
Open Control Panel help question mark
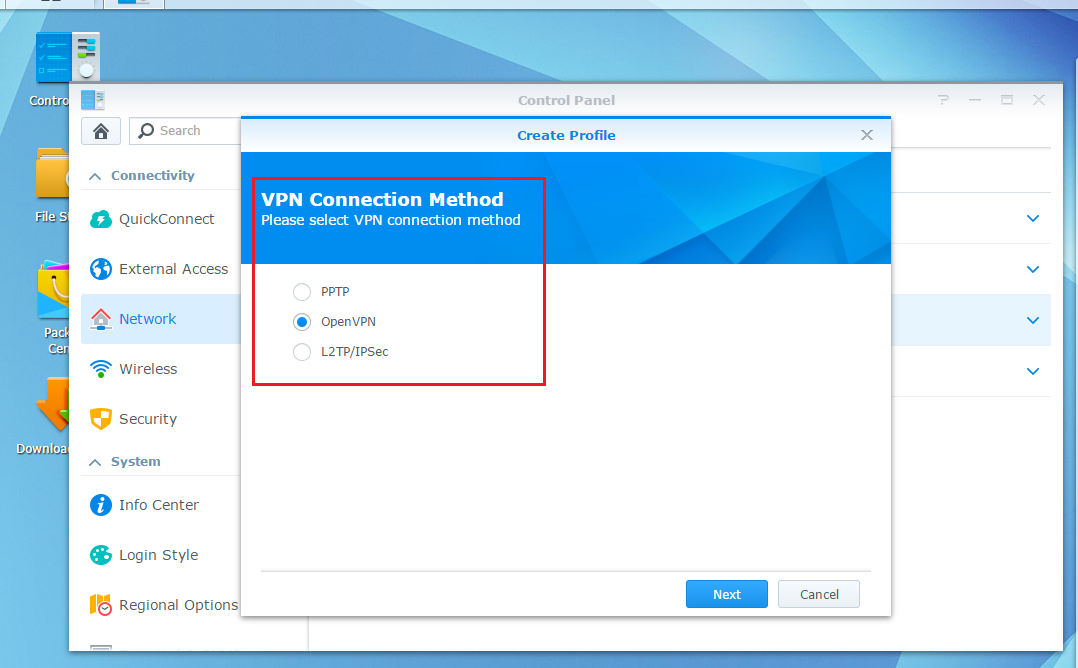pyautogui.click(x=943, y=100)
